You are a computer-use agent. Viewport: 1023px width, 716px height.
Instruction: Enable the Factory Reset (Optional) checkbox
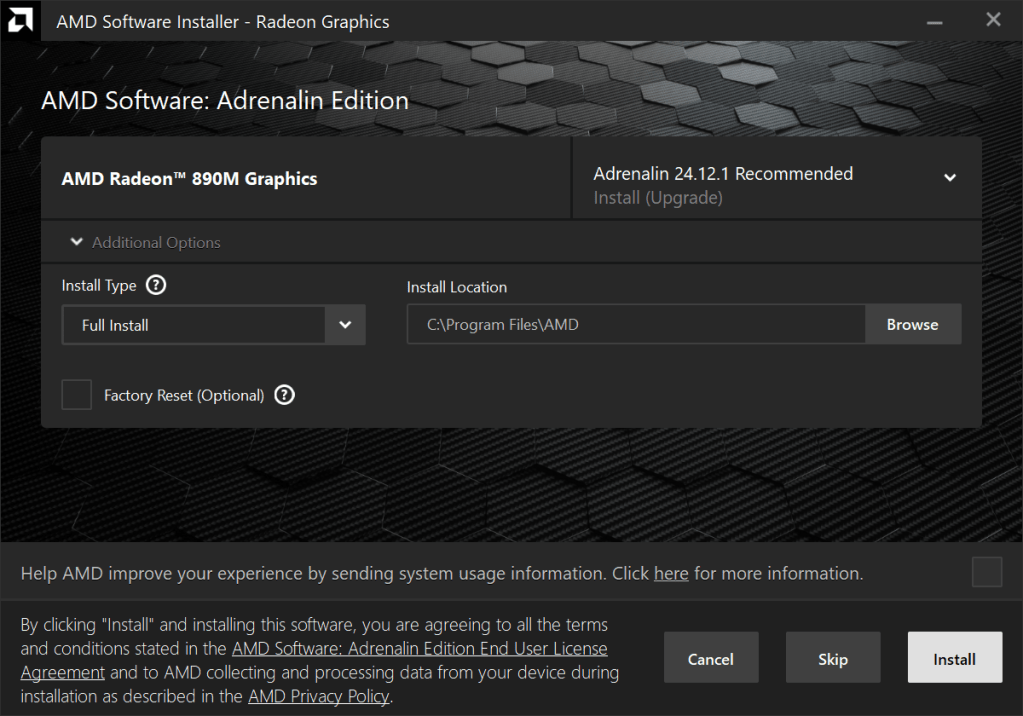(x=76, y=395)
